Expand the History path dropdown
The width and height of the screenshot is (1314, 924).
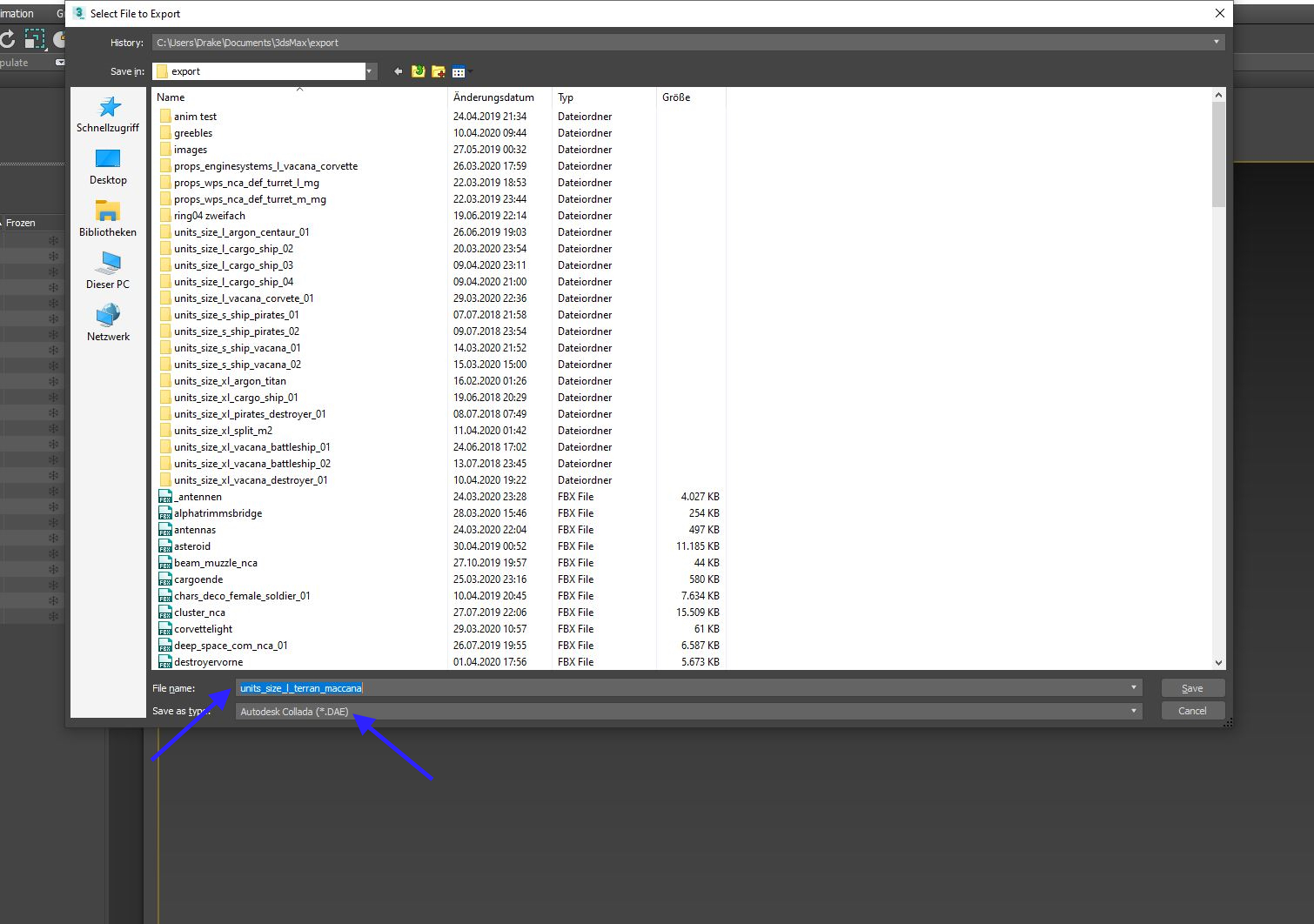click(x=1217, y=42)
